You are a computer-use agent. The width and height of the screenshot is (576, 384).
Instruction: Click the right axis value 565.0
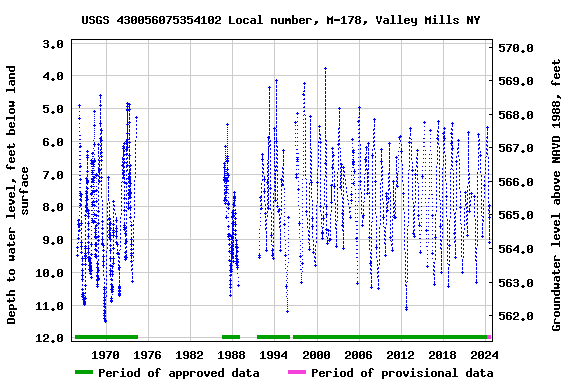[x=516, y=215]
